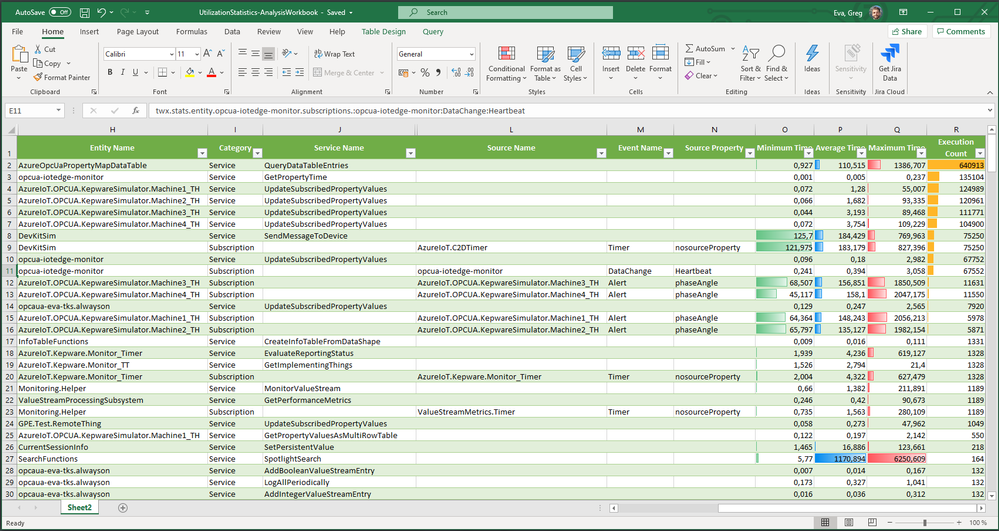Select the column H header
The image size is (999, 531).
pyautogui.click(x=112, y=129)
